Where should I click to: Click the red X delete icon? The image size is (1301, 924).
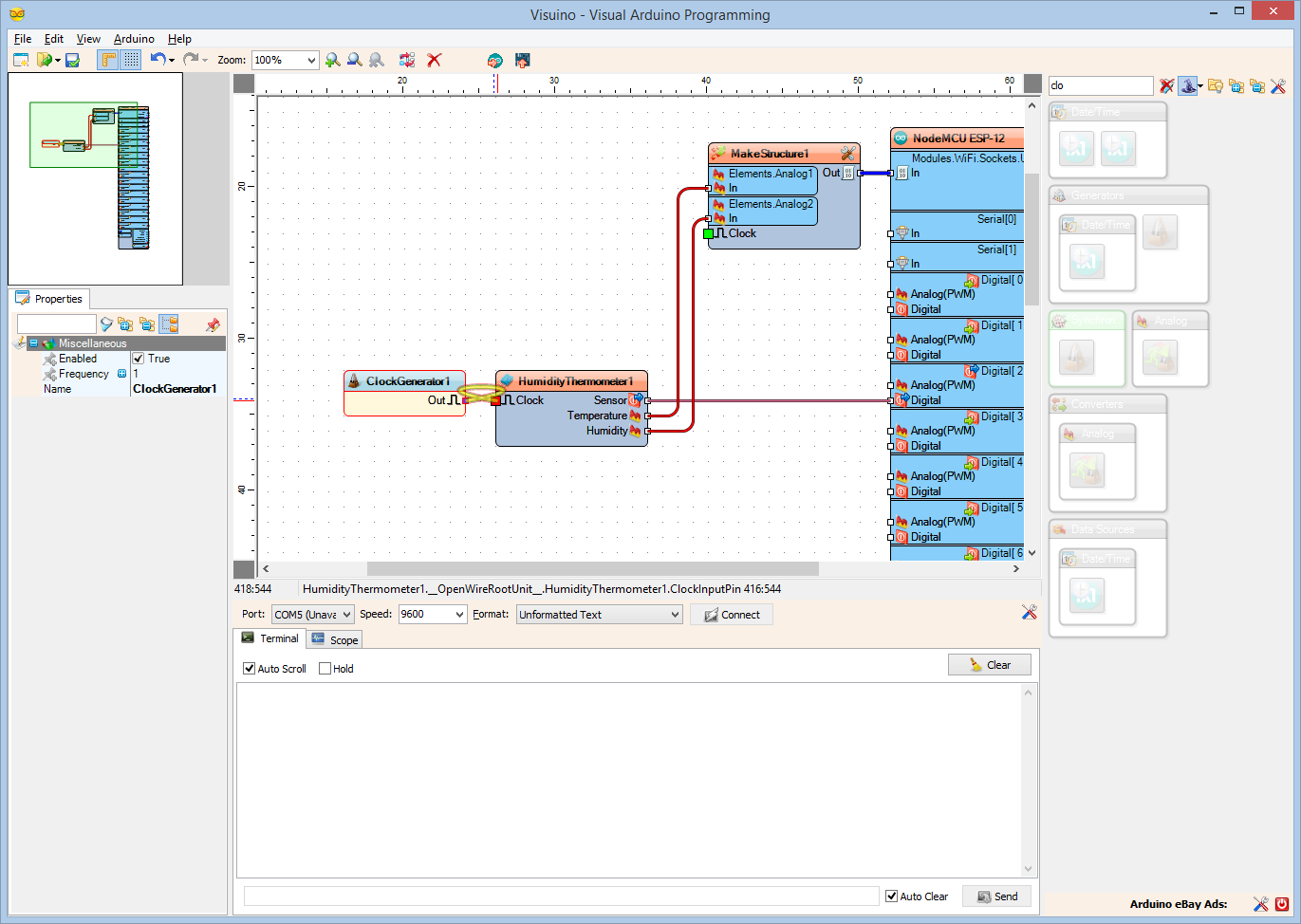(x=435, y=60)
